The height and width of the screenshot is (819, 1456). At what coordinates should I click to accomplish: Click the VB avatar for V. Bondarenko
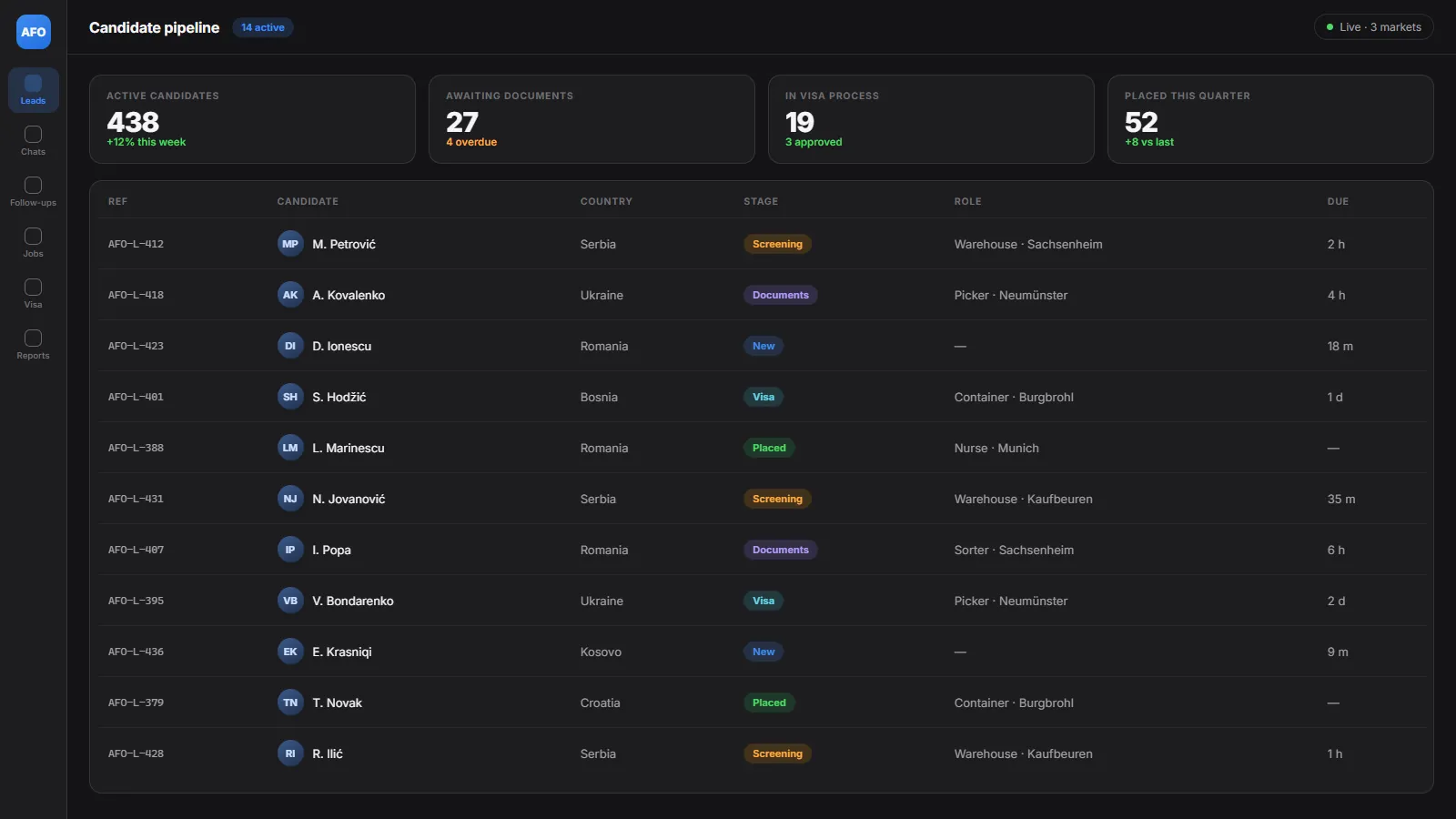pyautogui.click(x=290, y=601)
